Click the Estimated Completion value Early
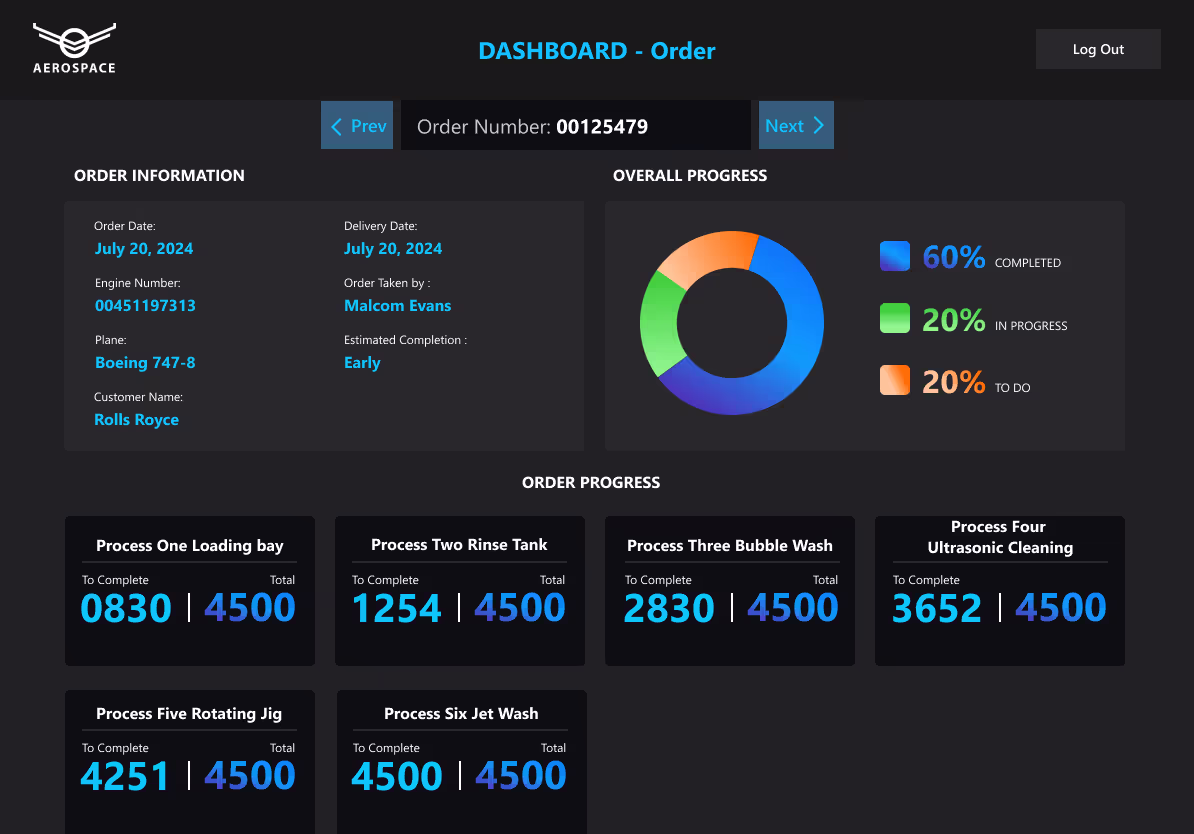The image size is (1194, 834). tap(362, 363)
